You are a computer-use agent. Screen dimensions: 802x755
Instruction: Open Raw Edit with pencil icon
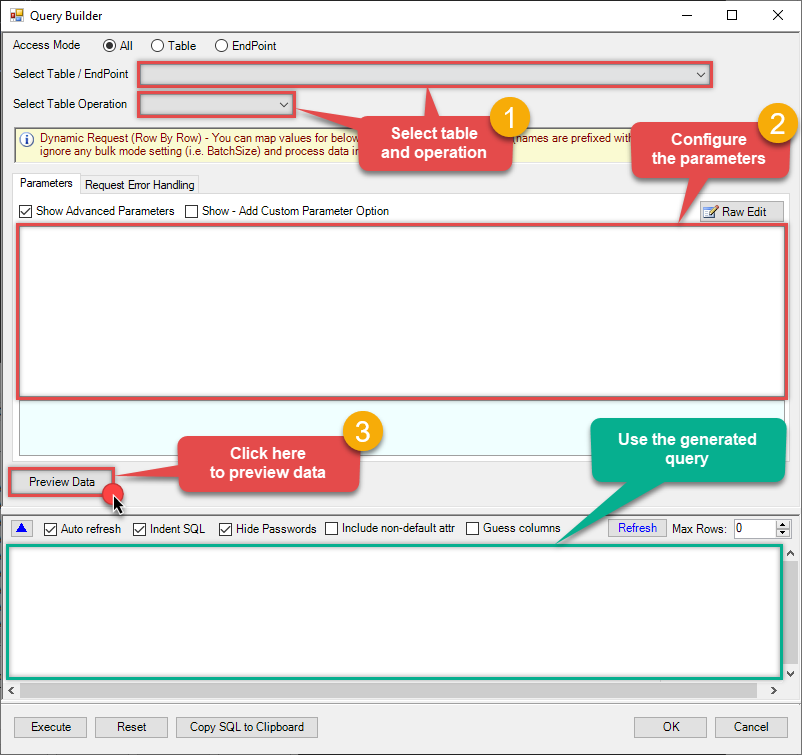point(741,212)
